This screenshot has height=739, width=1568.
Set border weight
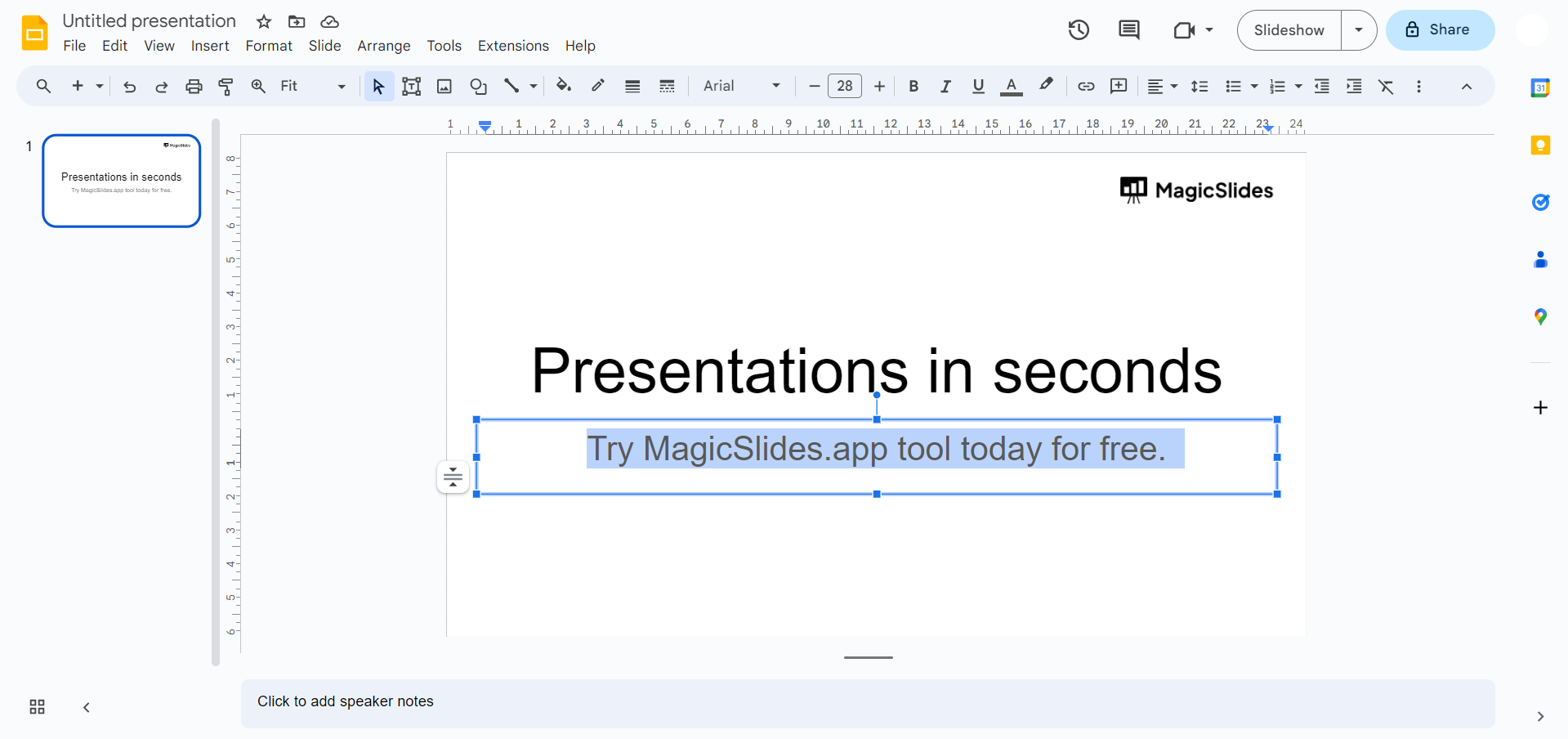[x=632, y=86]
